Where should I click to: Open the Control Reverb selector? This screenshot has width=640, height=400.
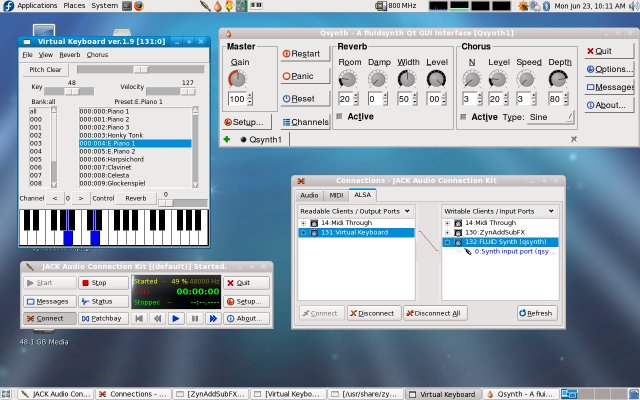136,198
